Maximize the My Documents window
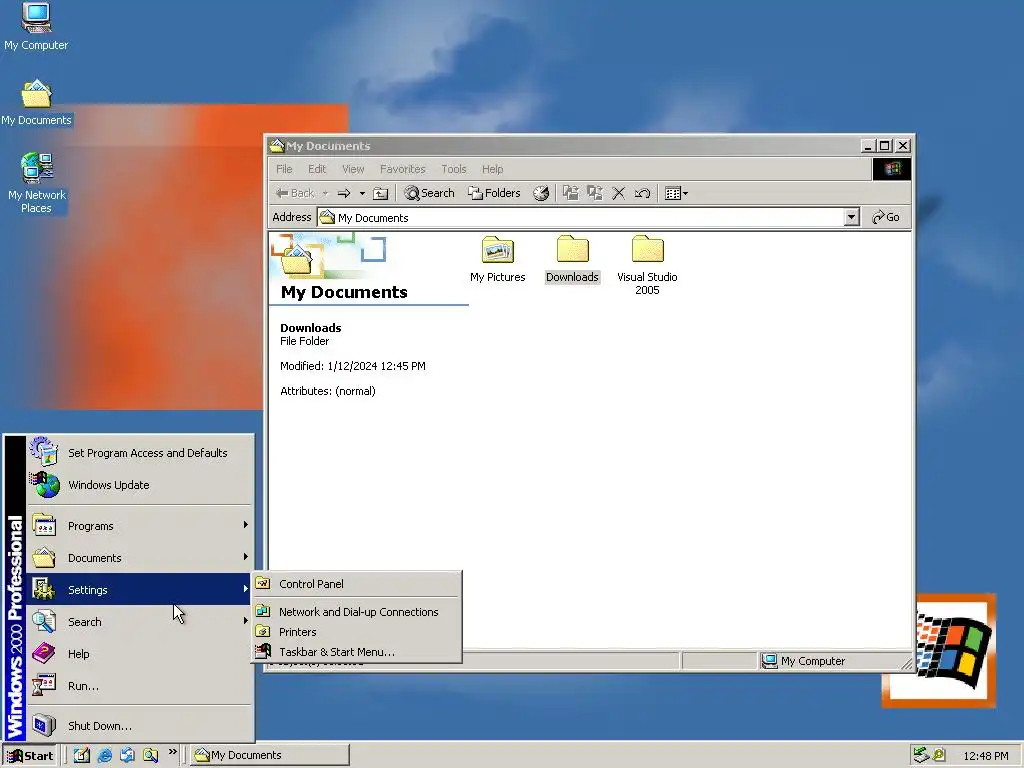The image size is (1024, 768). click(x=885, y=146)
